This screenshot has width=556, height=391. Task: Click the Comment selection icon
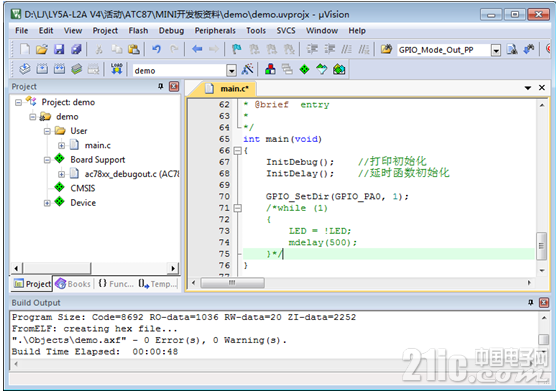346,49
